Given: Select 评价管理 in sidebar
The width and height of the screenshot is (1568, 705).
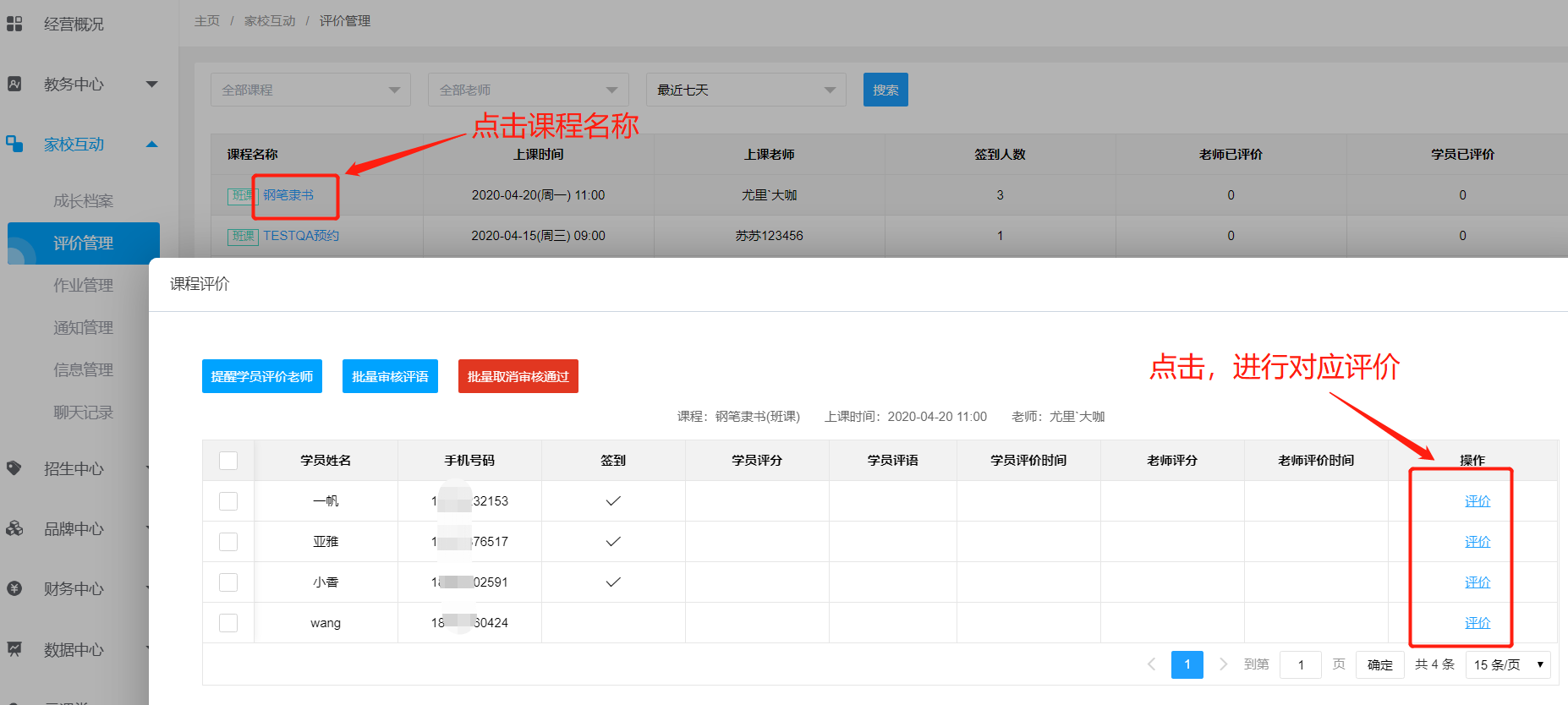Looking at the screenshot, I should click(83, 243).
